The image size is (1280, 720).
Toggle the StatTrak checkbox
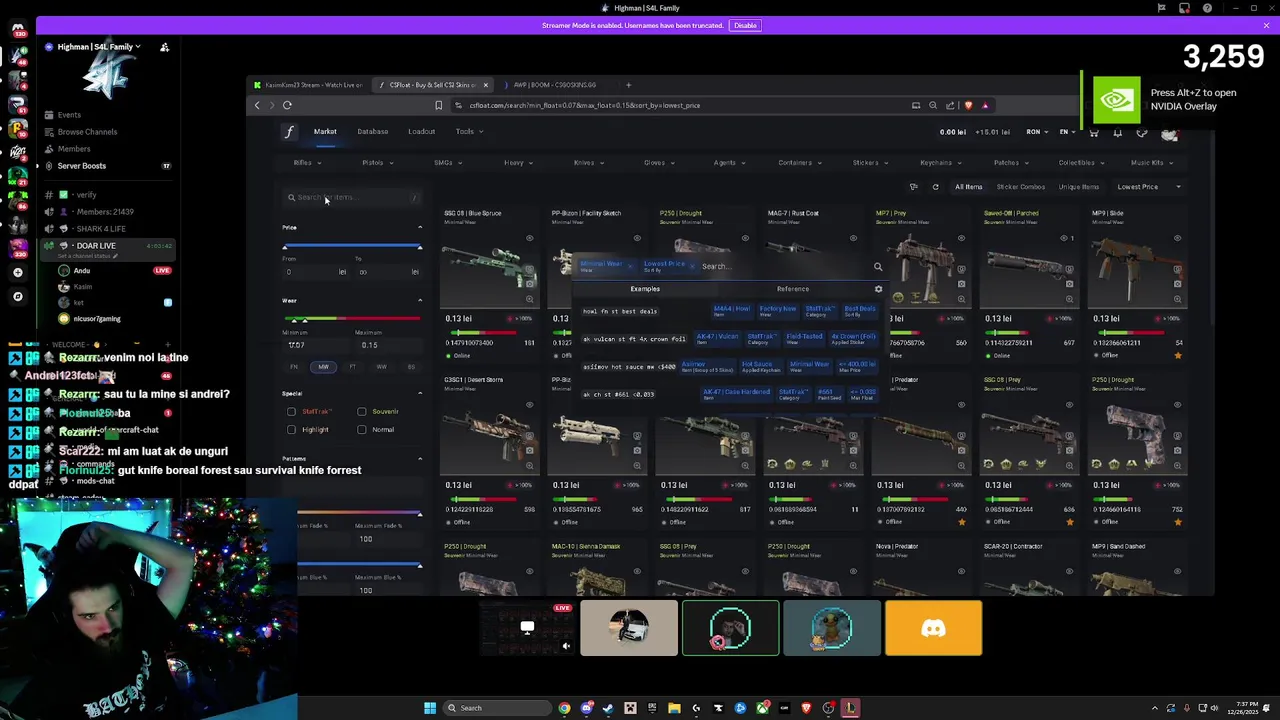point(292,411)
